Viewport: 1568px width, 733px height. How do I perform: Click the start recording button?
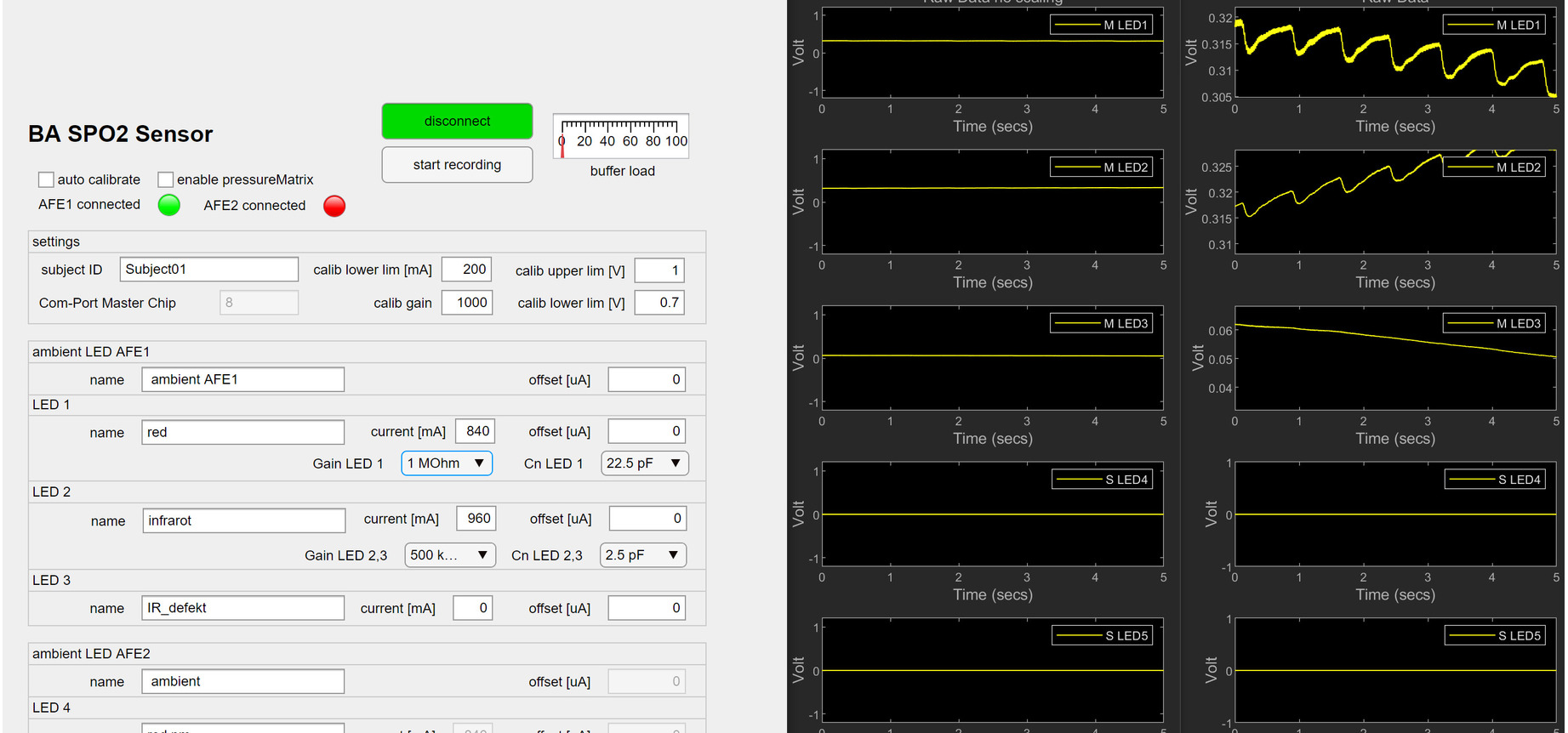coord(457,165)
